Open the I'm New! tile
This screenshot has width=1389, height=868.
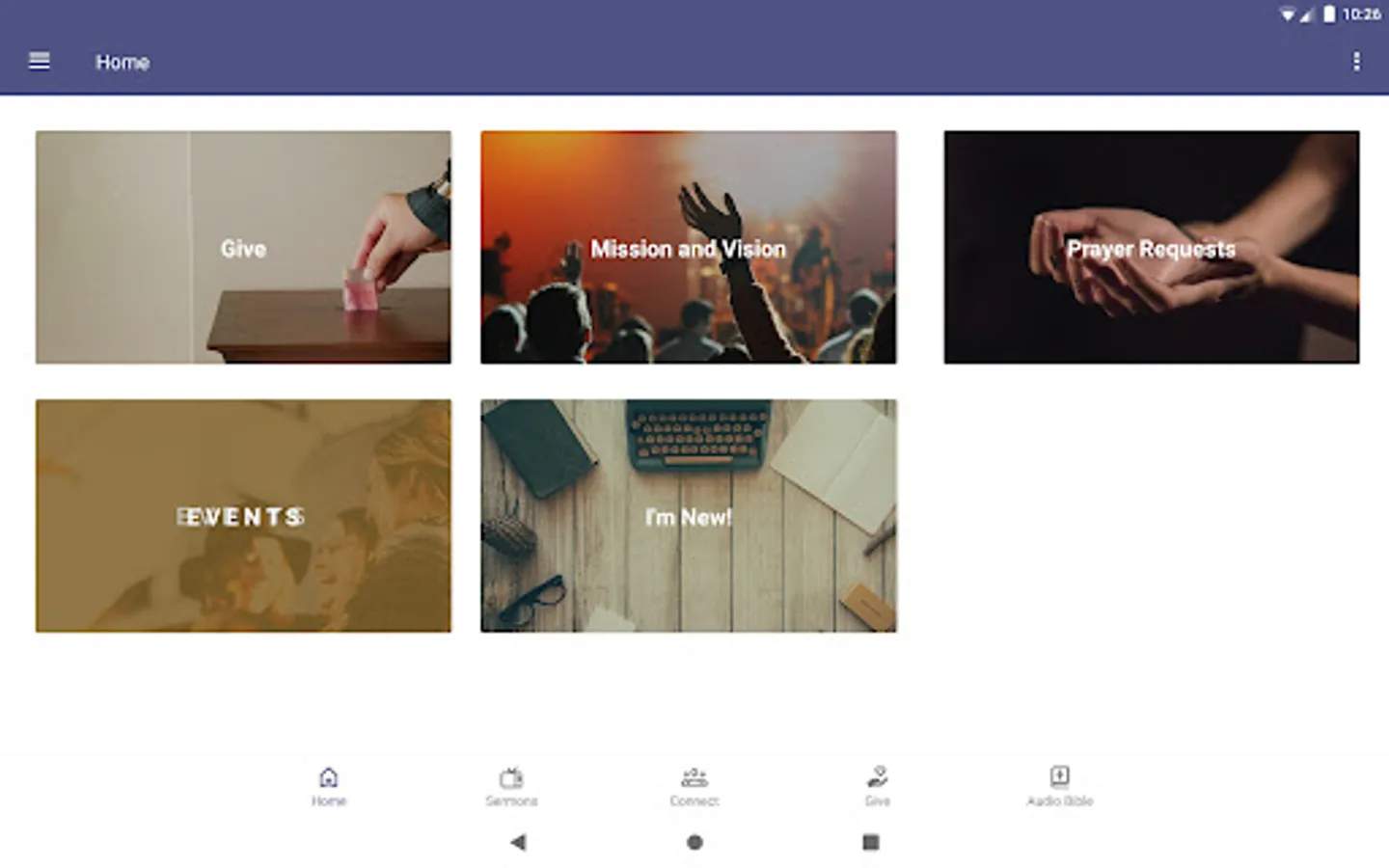(689, 516)
